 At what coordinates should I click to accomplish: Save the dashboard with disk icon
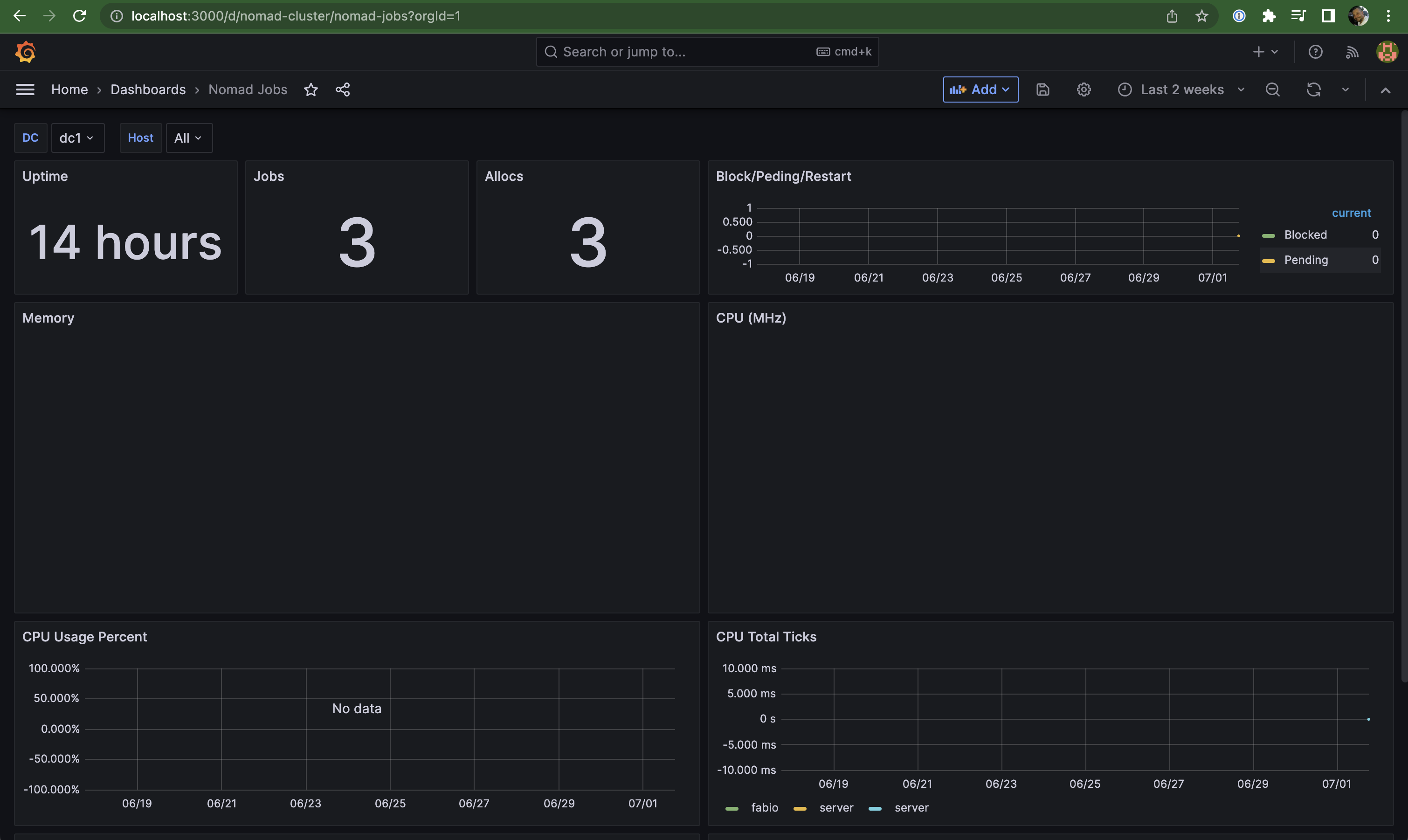point(1043,90)
